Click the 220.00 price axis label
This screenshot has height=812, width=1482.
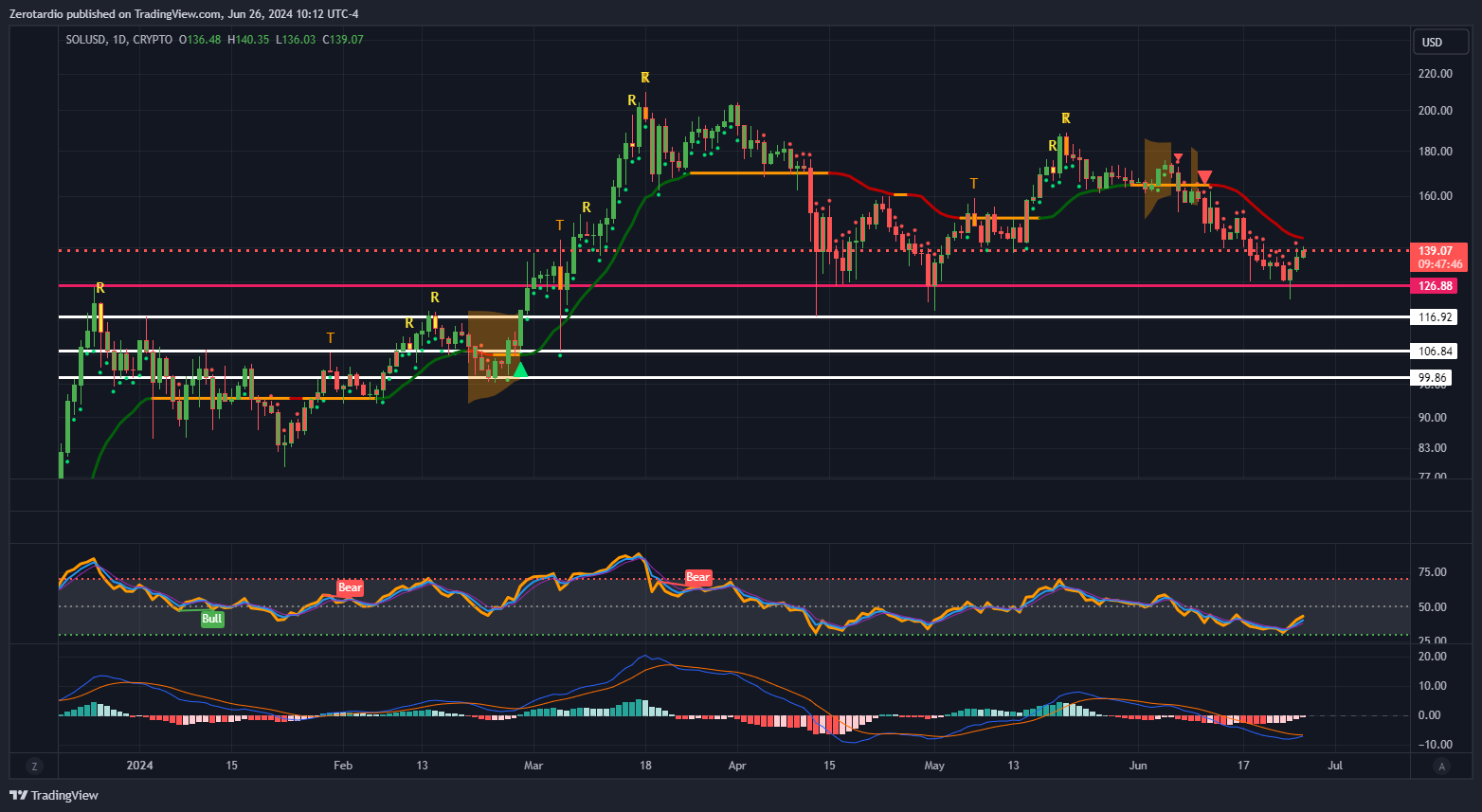(1435, 74)
